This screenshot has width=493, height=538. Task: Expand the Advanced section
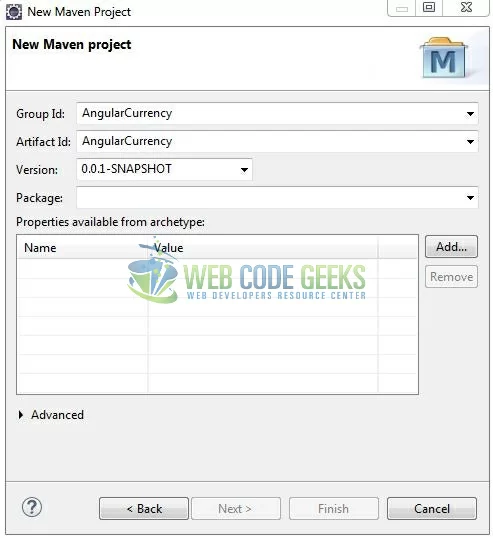(x=21, y=415)
